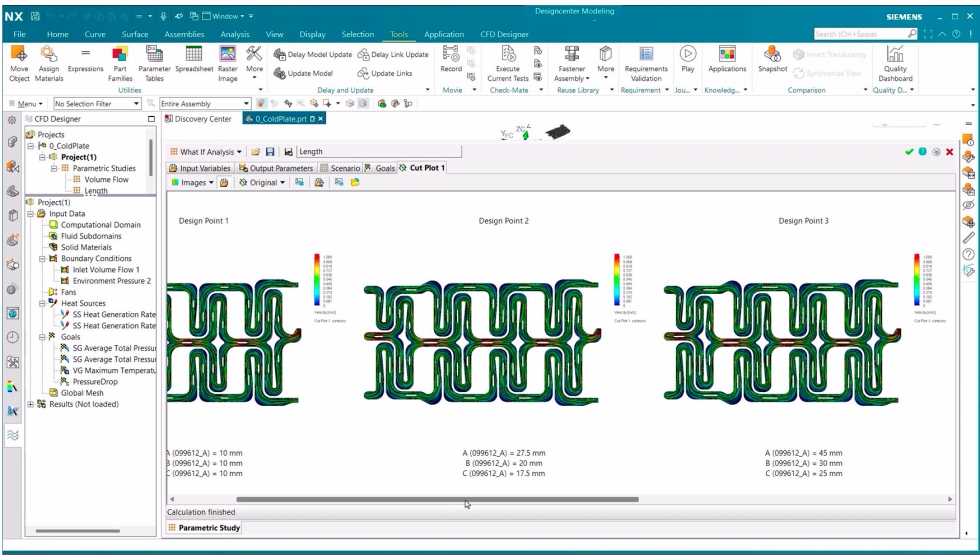Viewport: 980px width, 560px height.
Task: Accept study with the green checkmark
Action: pyautogui.click(x=909, y=152)
